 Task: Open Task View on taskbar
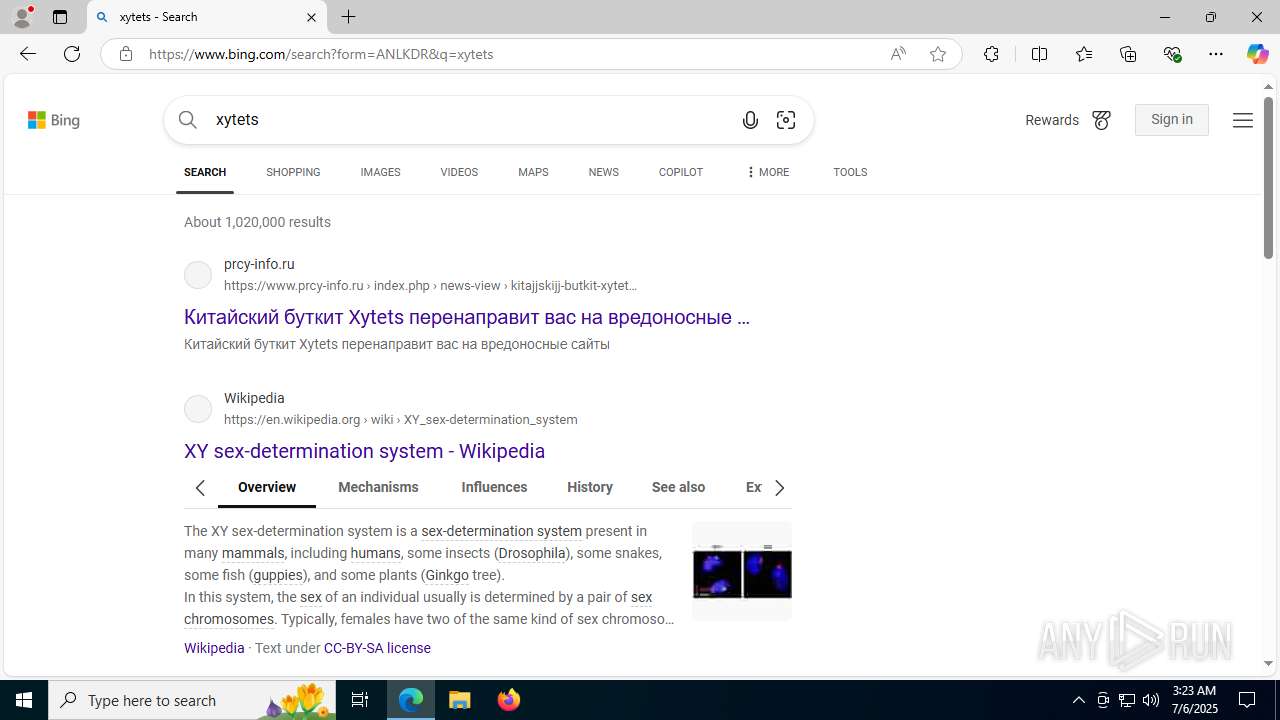coord(360,700)
